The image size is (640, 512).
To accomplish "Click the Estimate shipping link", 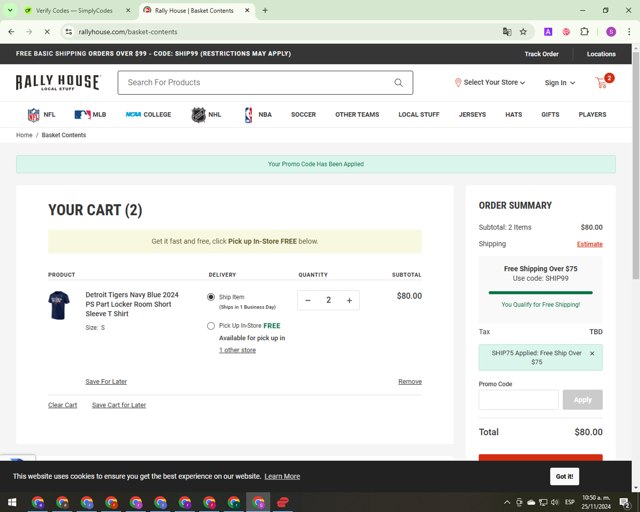I will click(589, 244).
